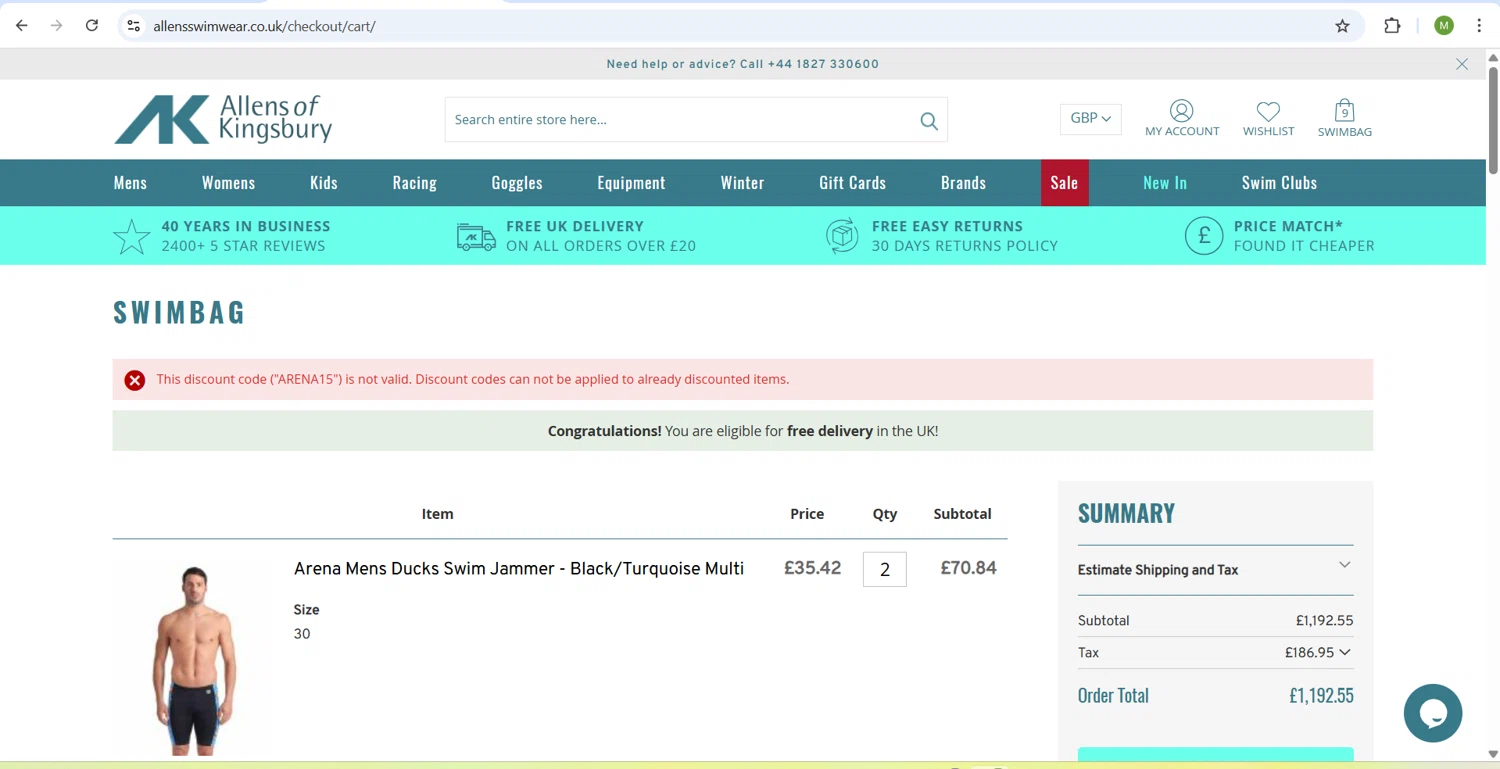Open the Wishlist heart icon
This screenshot has width=1500, height=769.
click(1268, 111)
